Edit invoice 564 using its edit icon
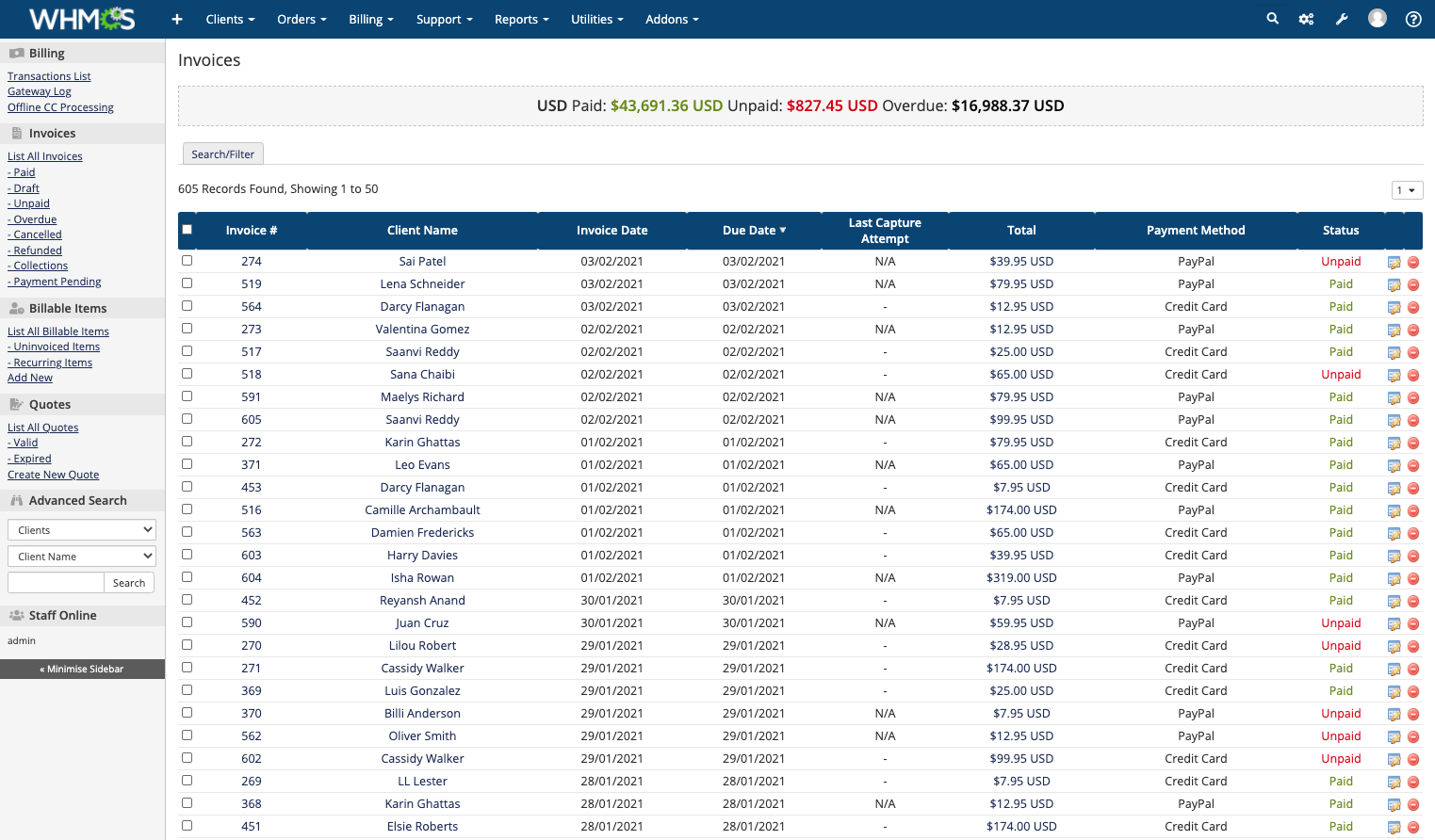 pos(1394,307)
